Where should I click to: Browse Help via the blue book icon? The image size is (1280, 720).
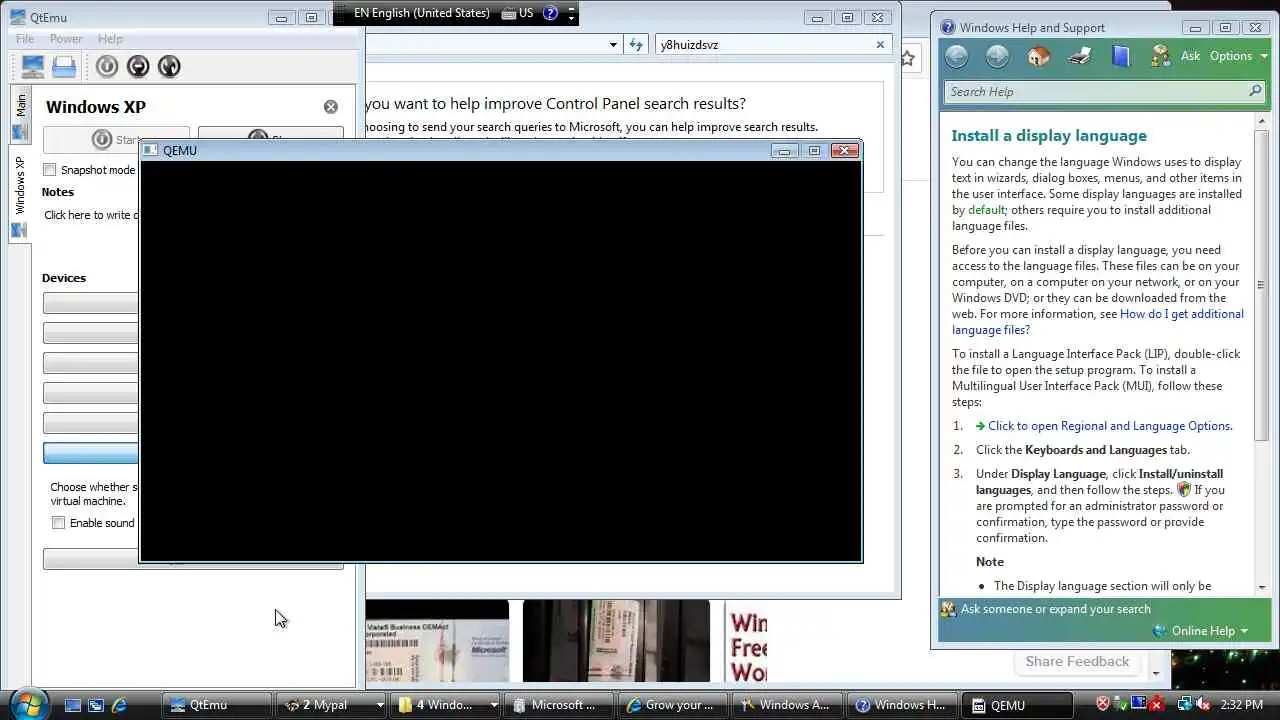point(1121,56)
